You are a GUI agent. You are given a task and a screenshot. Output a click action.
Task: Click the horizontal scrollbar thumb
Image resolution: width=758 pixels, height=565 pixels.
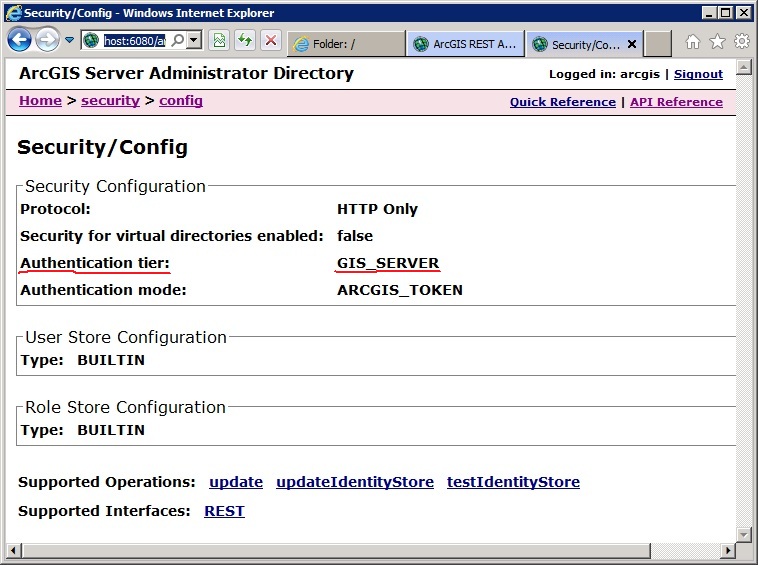point(335,550)
